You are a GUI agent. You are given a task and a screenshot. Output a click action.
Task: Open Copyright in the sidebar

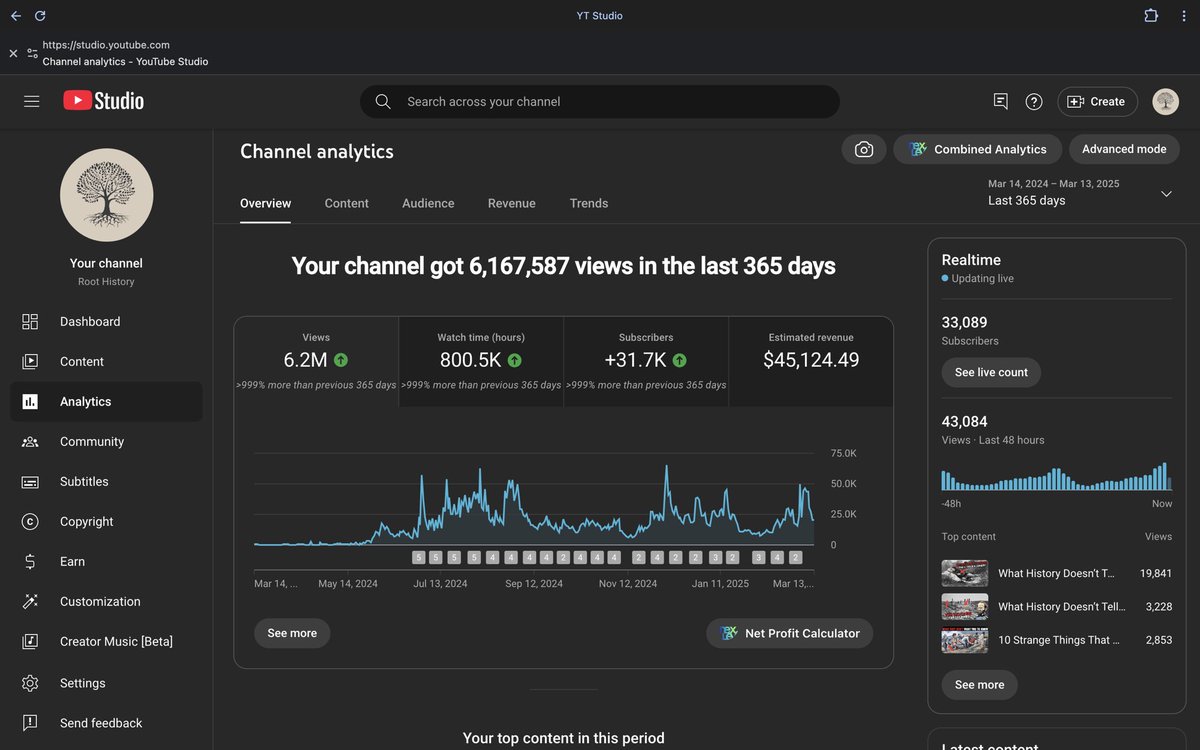[x=106, y=522]
